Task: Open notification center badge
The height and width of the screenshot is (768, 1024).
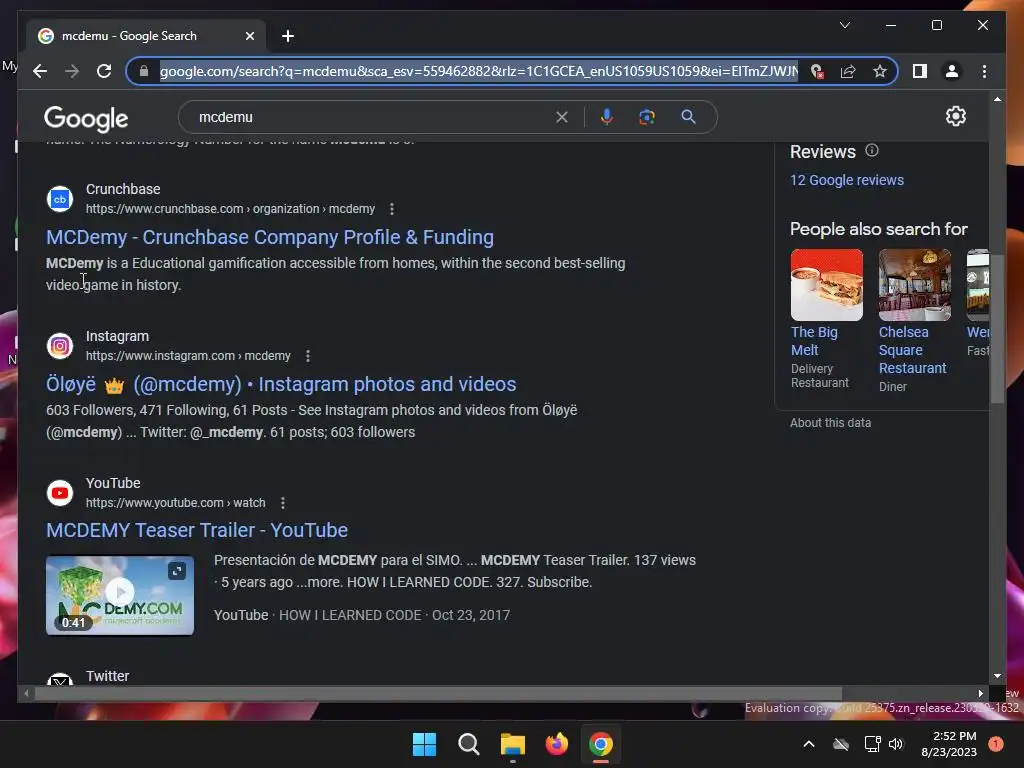Action: point(996,744)
